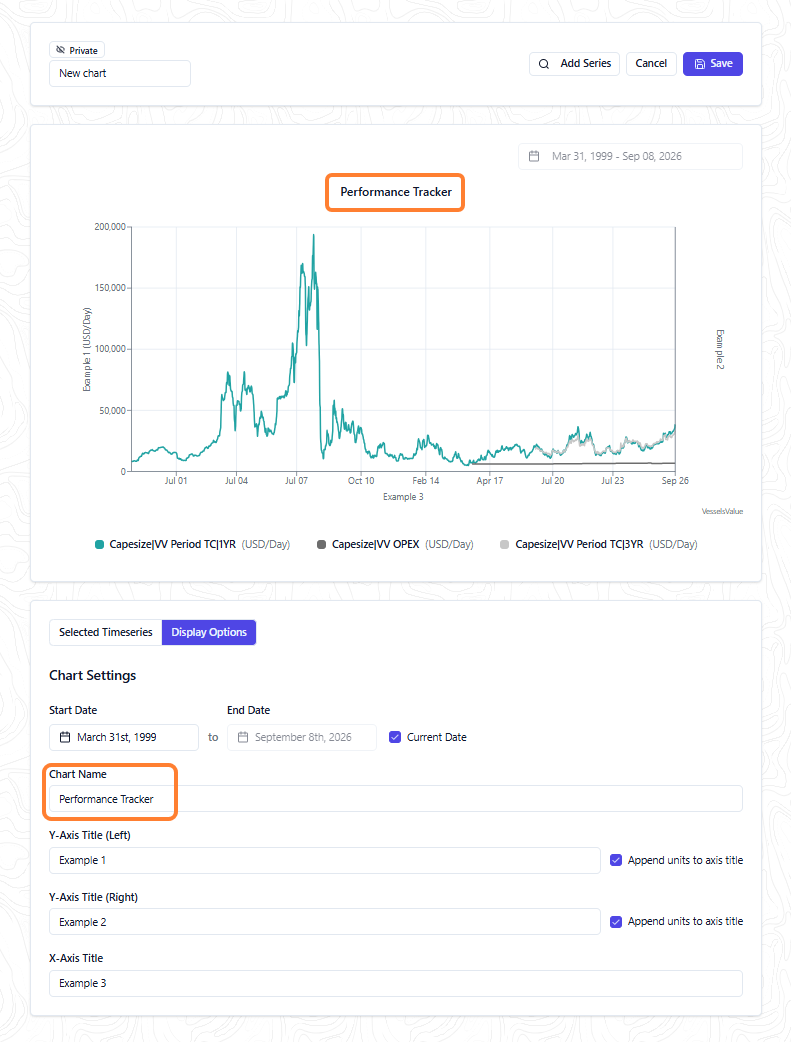
Task: Click the Oct 10 x-axis tick label
Action: tap(361, 480)
